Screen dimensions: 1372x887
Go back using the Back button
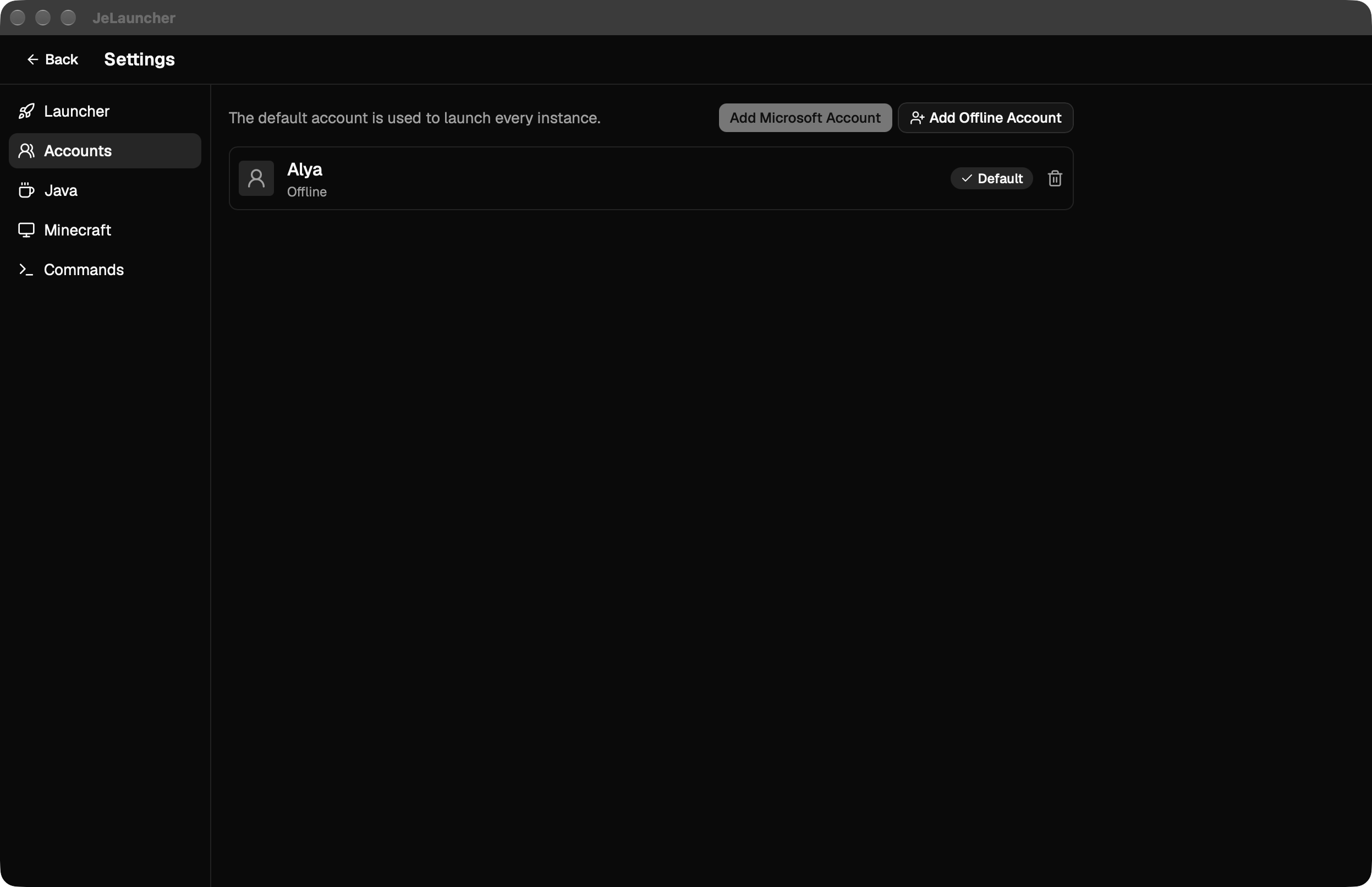52,59
